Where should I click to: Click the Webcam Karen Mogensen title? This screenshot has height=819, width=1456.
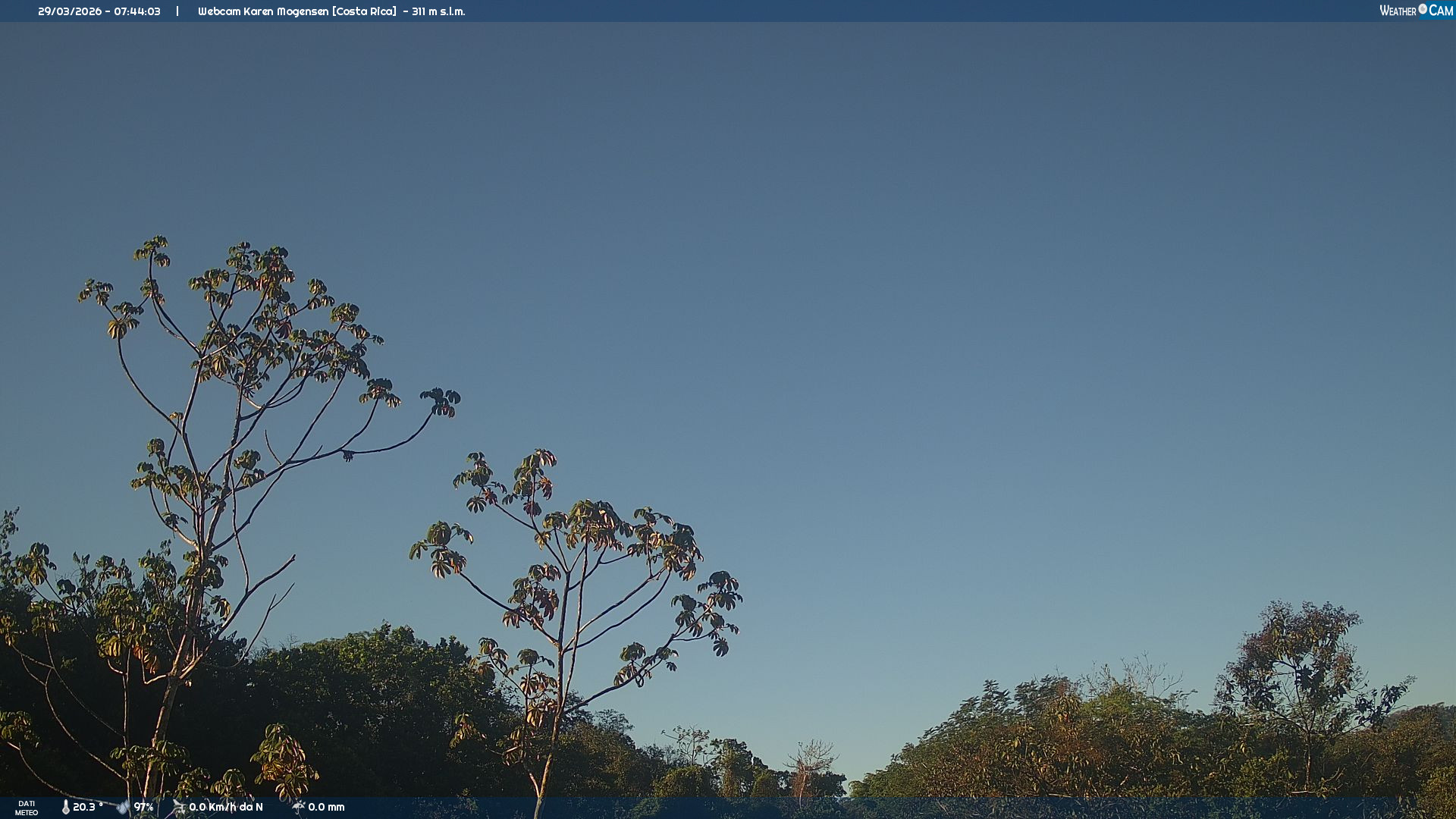(x=263, y=11)
